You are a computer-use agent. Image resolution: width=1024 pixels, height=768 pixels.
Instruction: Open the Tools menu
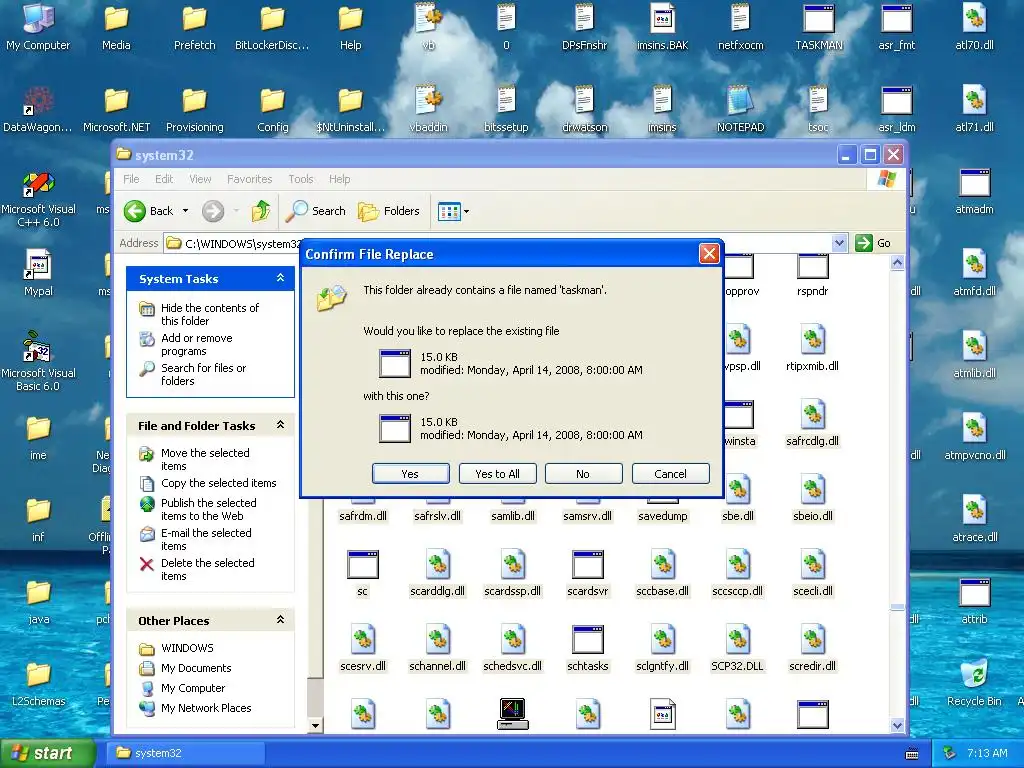click(300, 179)
